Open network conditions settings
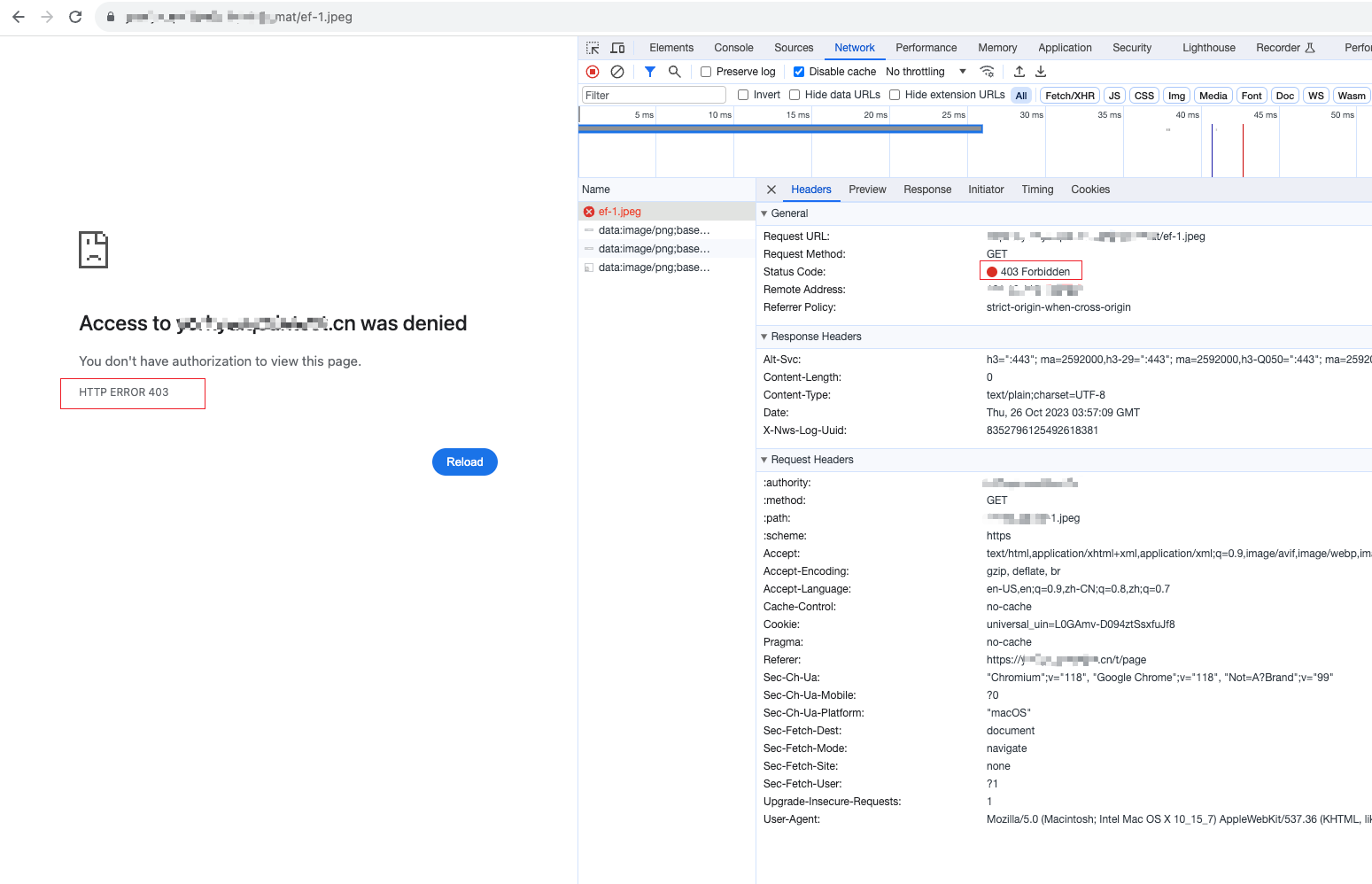This screenshot has height=884, width=1372. coord(987,72)
